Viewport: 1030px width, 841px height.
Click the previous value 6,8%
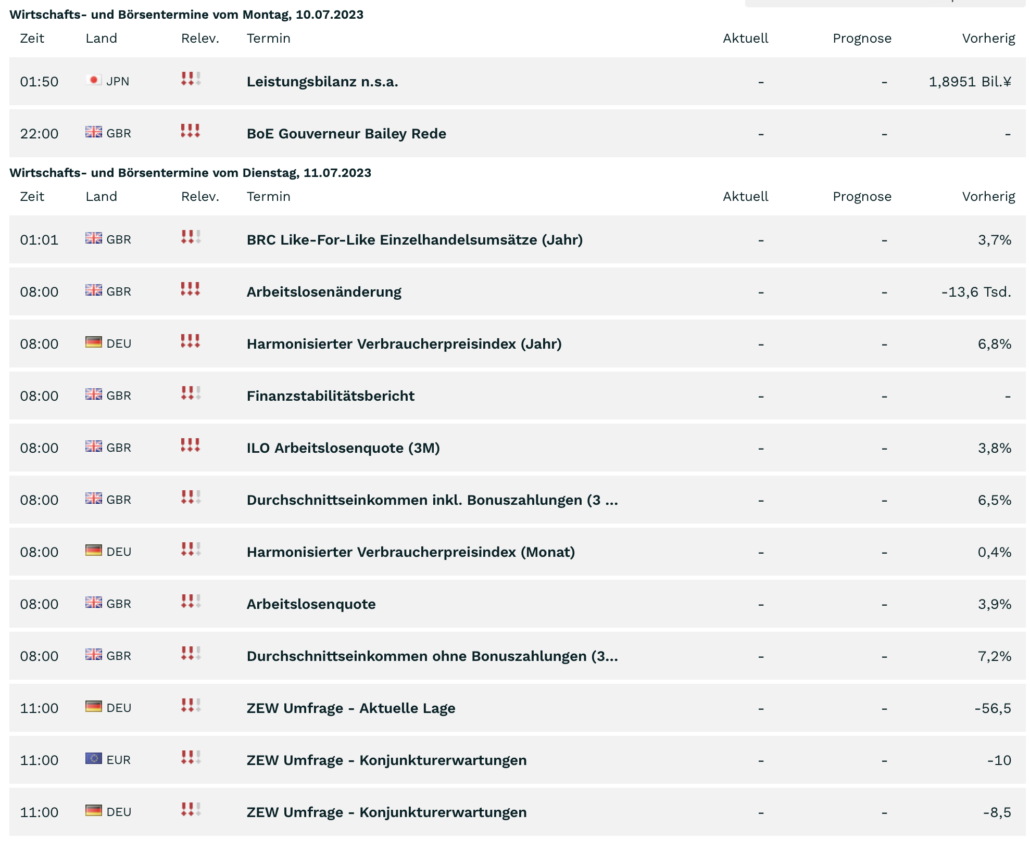(995, 344)
